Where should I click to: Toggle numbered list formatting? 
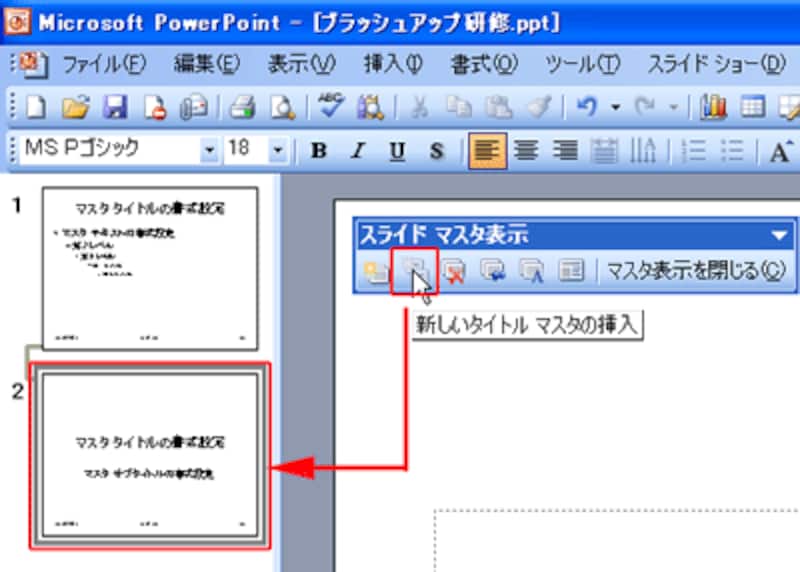(693, 151)
